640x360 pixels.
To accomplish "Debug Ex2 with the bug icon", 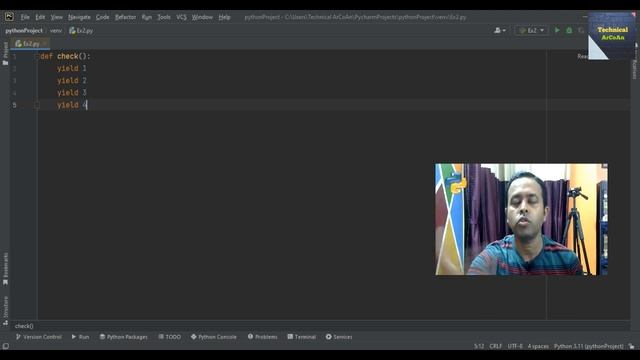I will point(569,30).
